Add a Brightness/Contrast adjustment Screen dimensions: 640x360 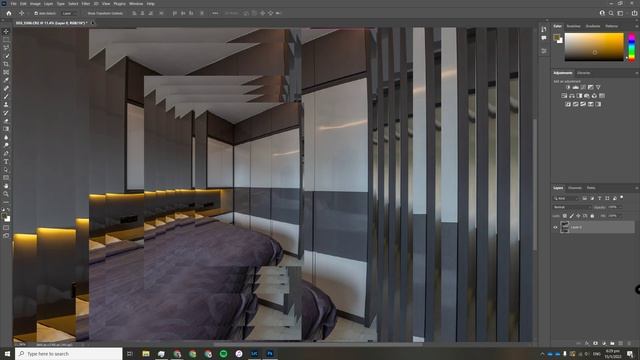(x=568, y=87)
